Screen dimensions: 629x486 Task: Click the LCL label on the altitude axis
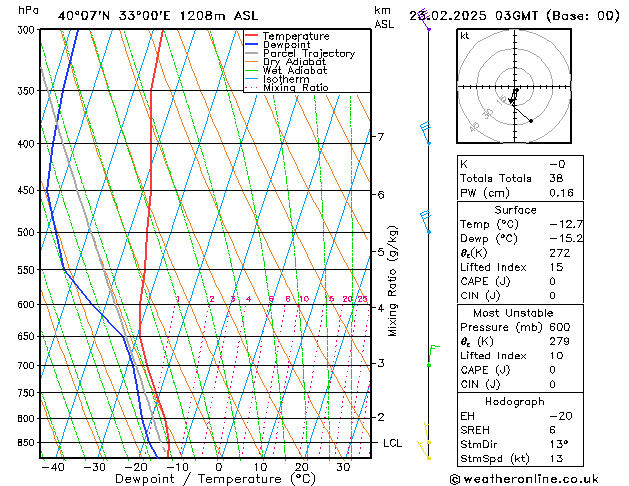point(392,442)
